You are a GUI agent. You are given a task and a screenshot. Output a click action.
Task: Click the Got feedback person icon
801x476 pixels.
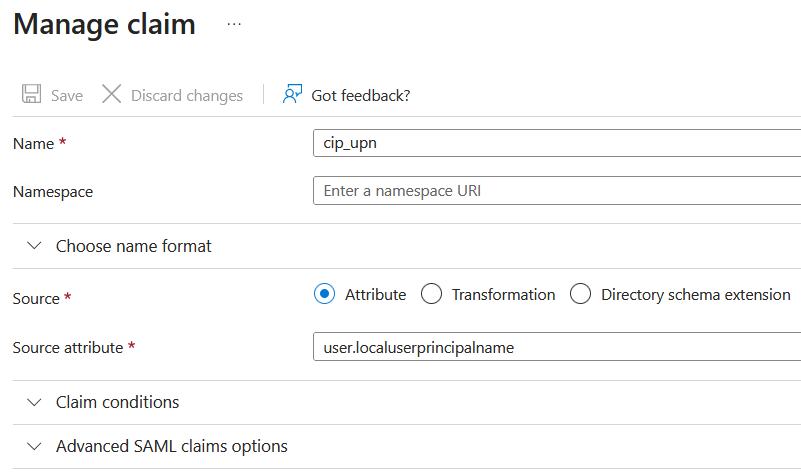tap(292, 95)
